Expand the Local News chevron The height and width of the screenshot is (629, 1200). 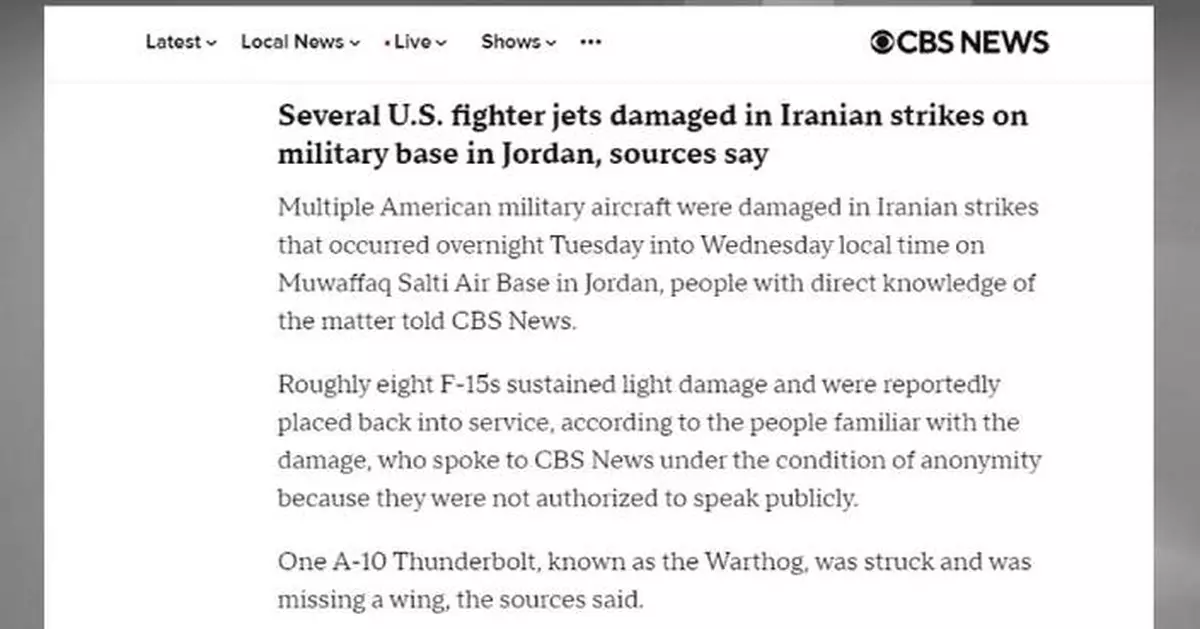click(x=354, y=43)
